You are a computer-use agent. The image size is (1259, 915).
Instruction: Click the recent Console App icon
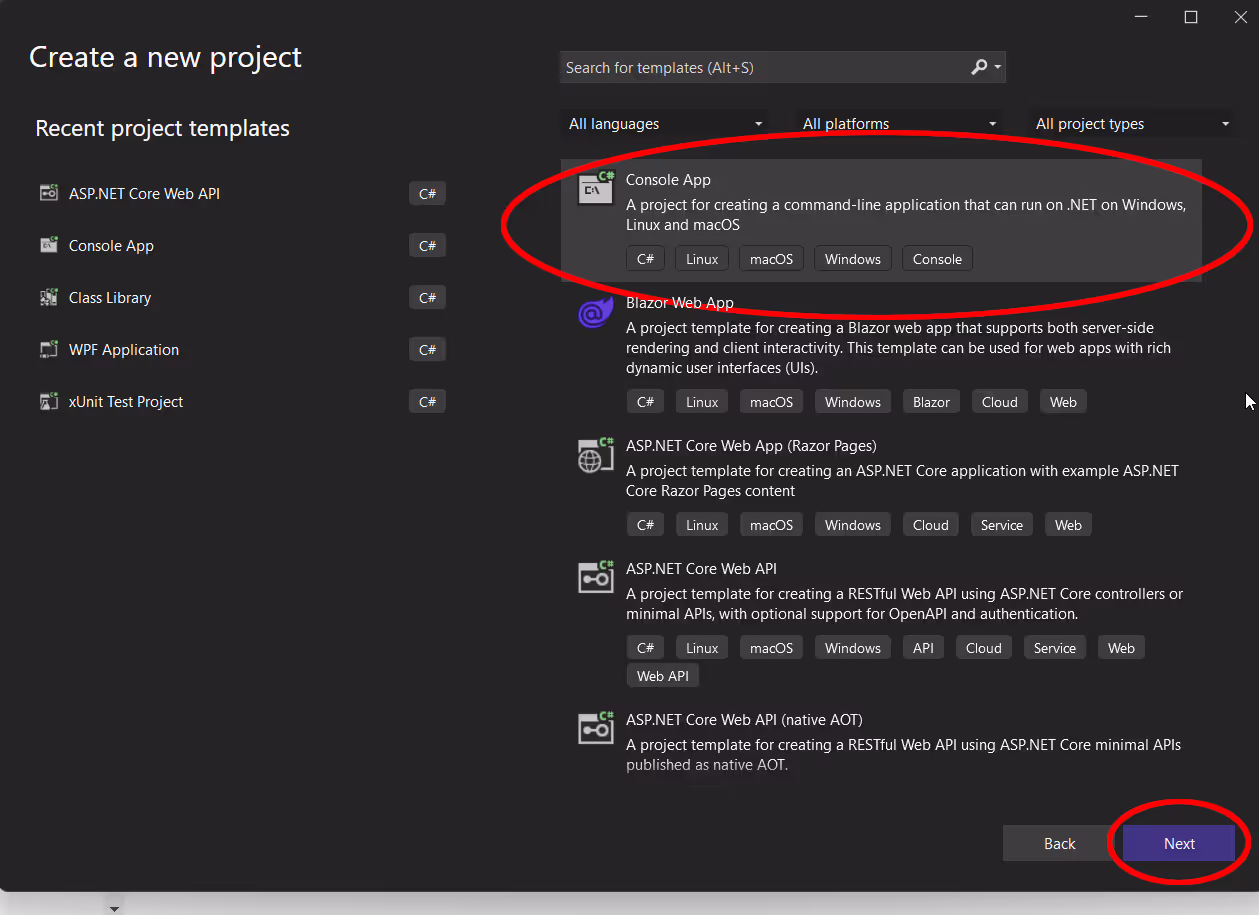click(x=48, y=245)
